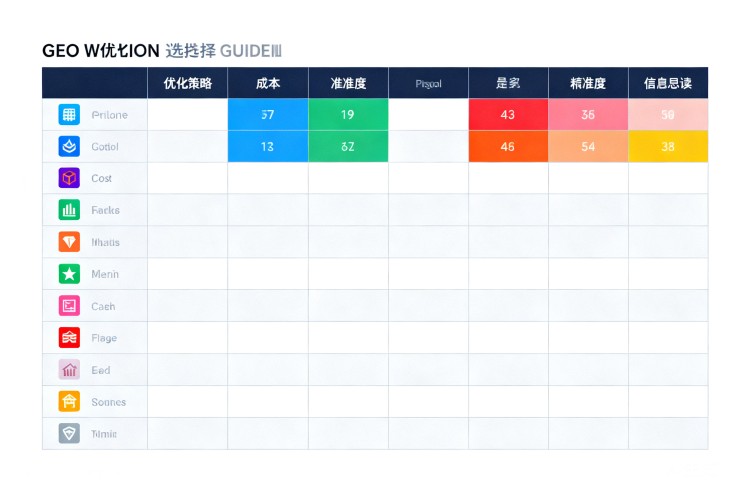Select the Flage row label

point(104,338)
